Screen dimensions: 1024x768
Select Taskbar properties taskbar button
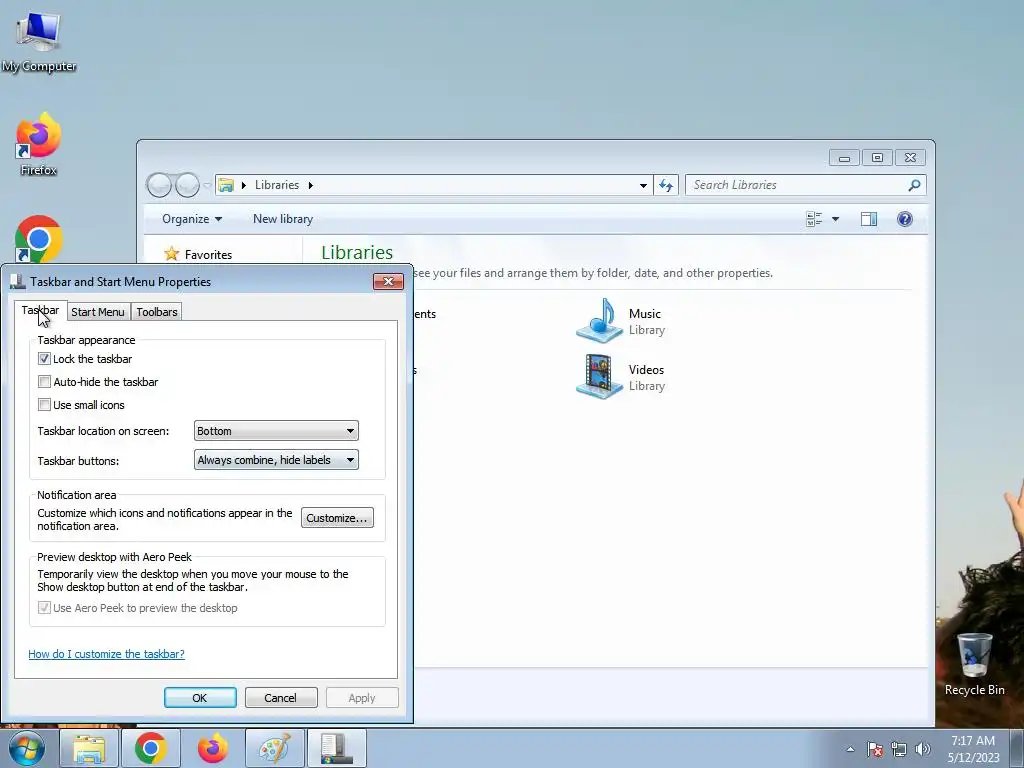coord(337,748)
